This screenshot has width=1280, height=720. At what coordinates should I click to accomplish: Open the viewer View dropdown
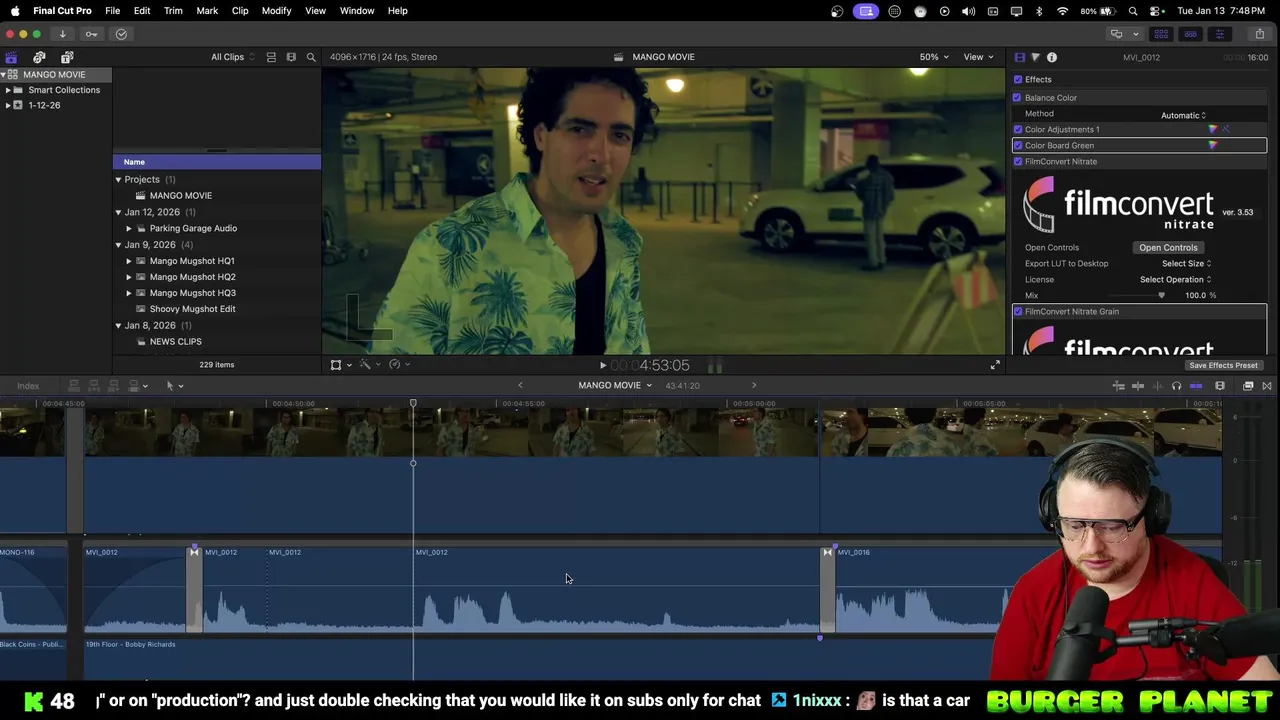(977, 57)
